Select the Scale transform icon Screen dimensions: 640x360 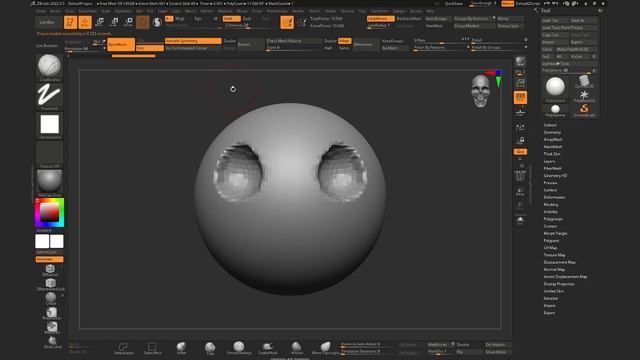114,22
